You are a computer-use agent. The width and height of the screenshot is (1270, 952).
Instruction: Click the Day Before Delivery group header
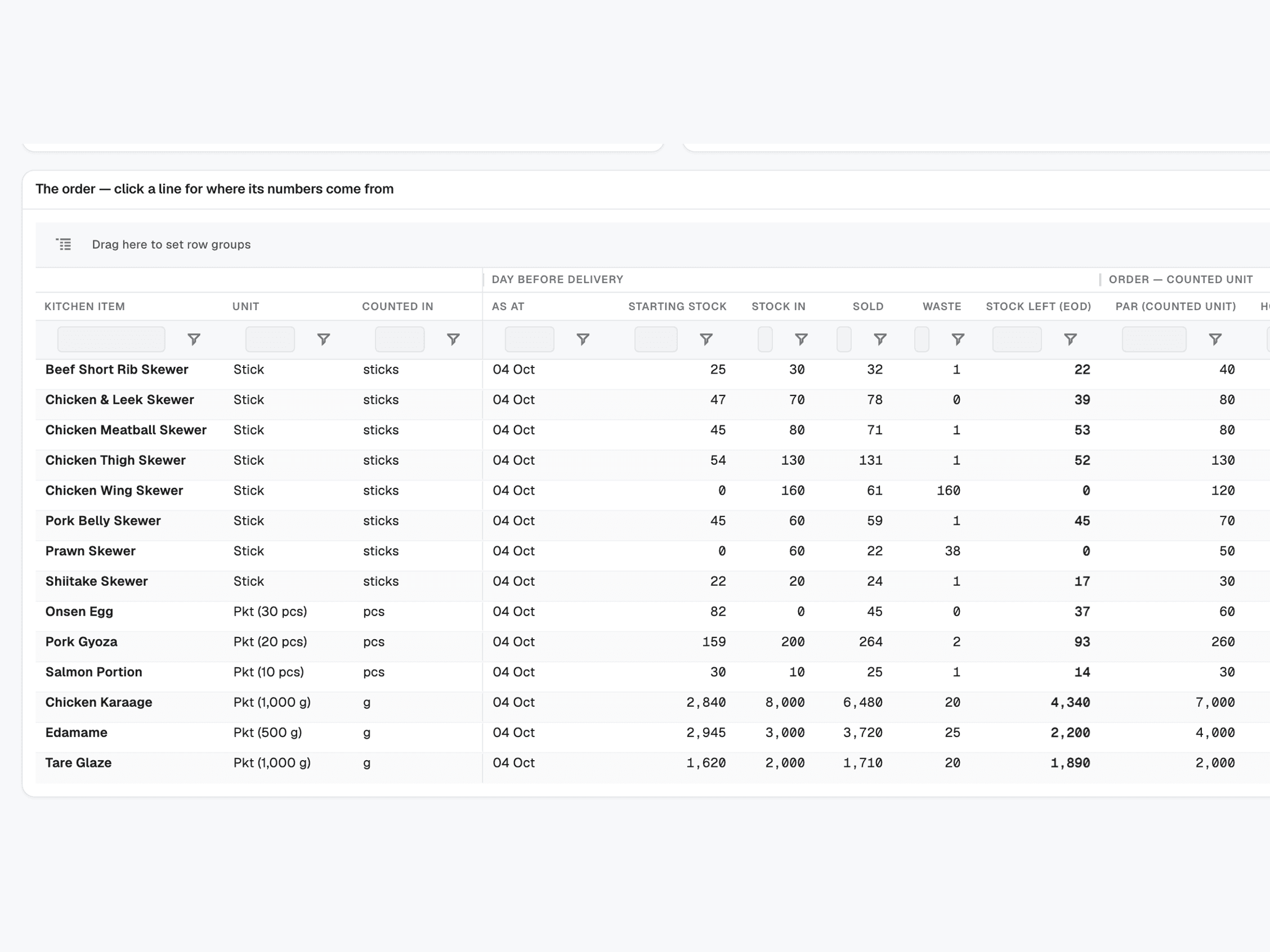[557, 280]
